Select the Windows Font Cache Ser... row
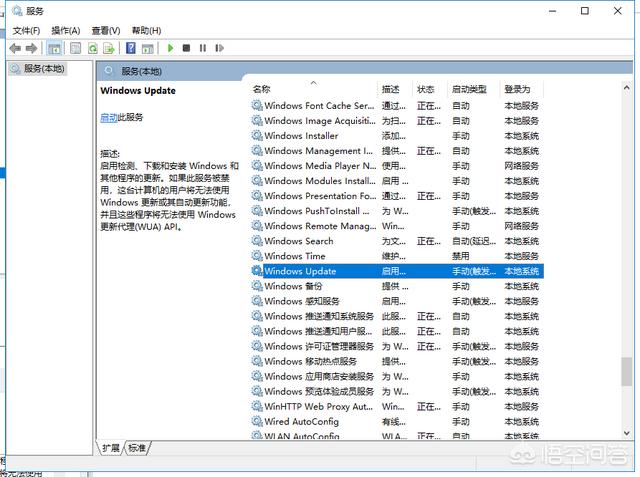This screenshot has height=477, width=640. pos(397,106)
